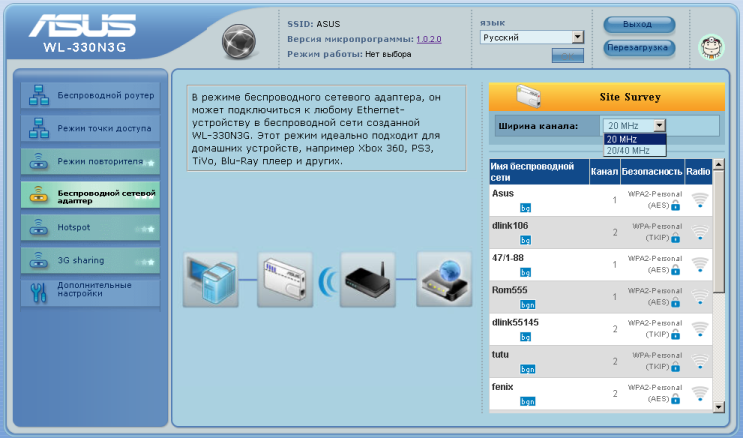Click the radio wave icon in diagram

(x=327, y=281)
